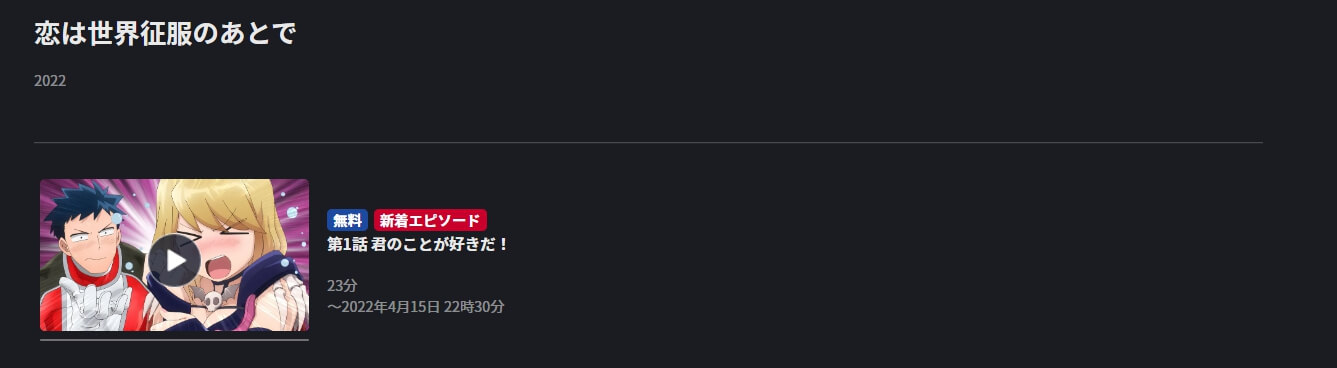Open the episode title 第1話 君のことが好きだ！

(418, 244)
